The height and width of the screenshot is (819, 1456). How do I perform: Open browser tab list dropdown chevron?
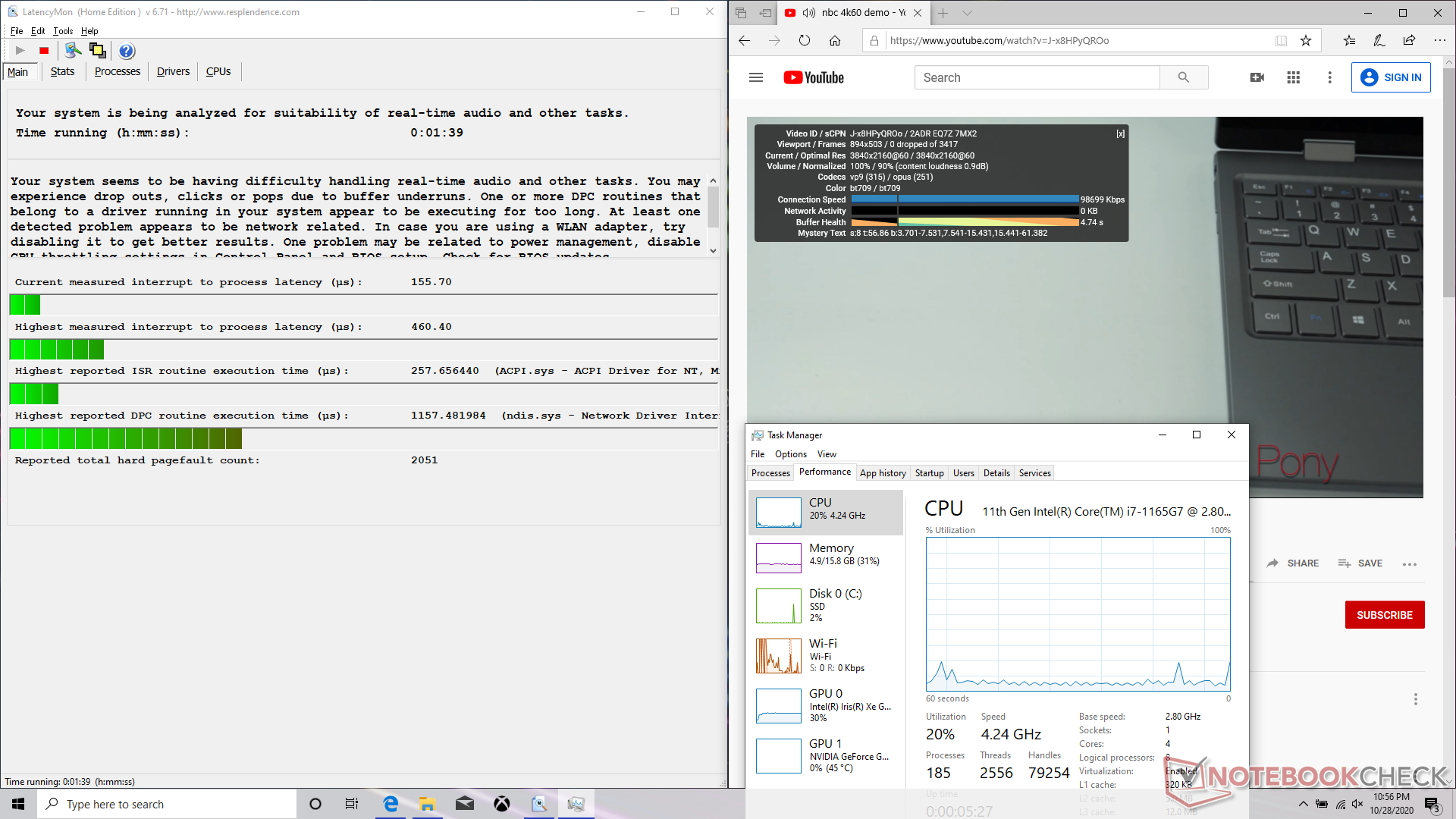coord(967,13)
